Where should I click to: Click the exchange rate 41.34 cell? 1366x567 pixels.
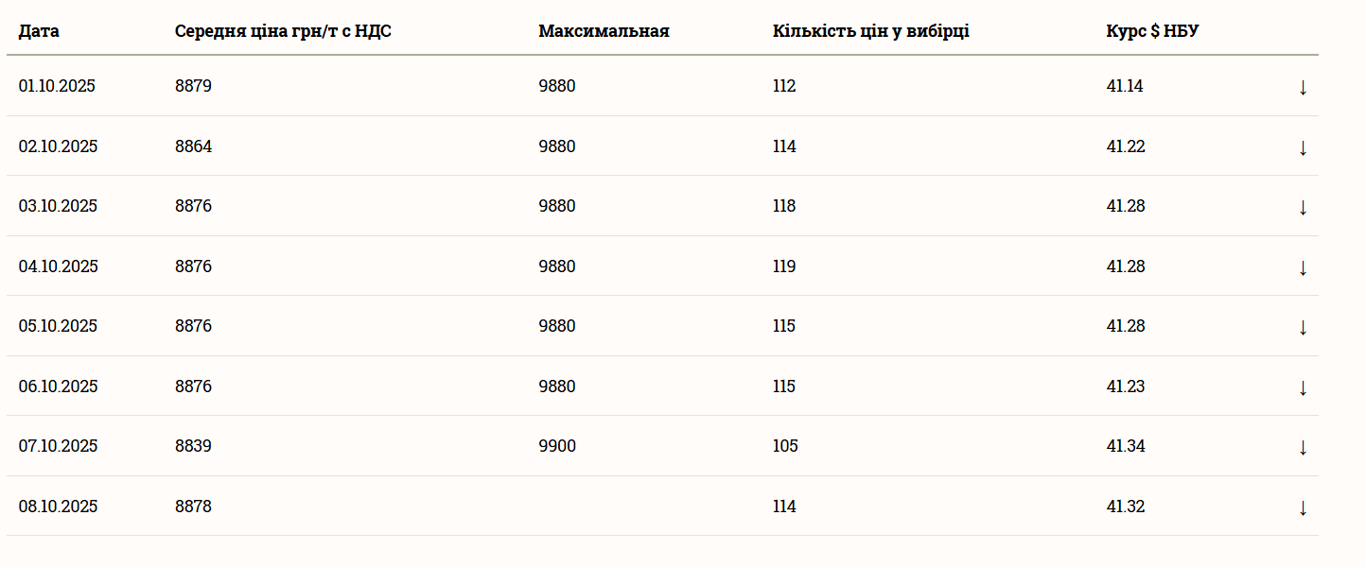(1125, 446)
